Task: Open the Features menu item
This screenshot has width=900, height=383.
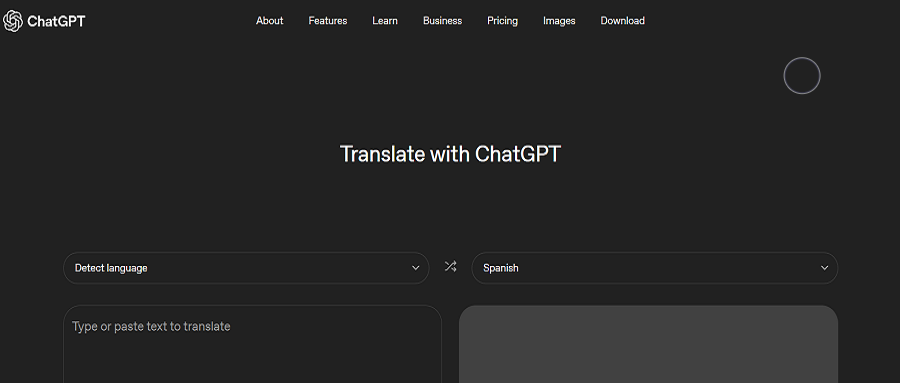Action: [x=328, y=21]
